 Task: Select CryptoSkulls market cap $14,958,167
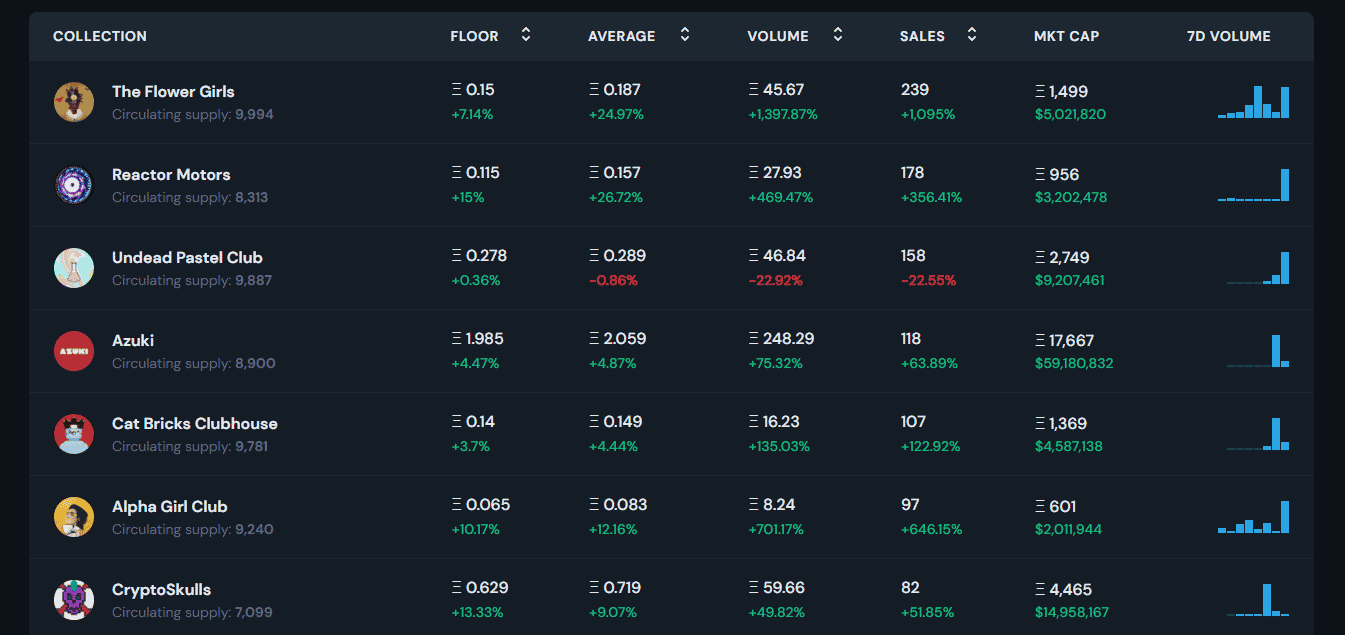(x=1072, y=612)
